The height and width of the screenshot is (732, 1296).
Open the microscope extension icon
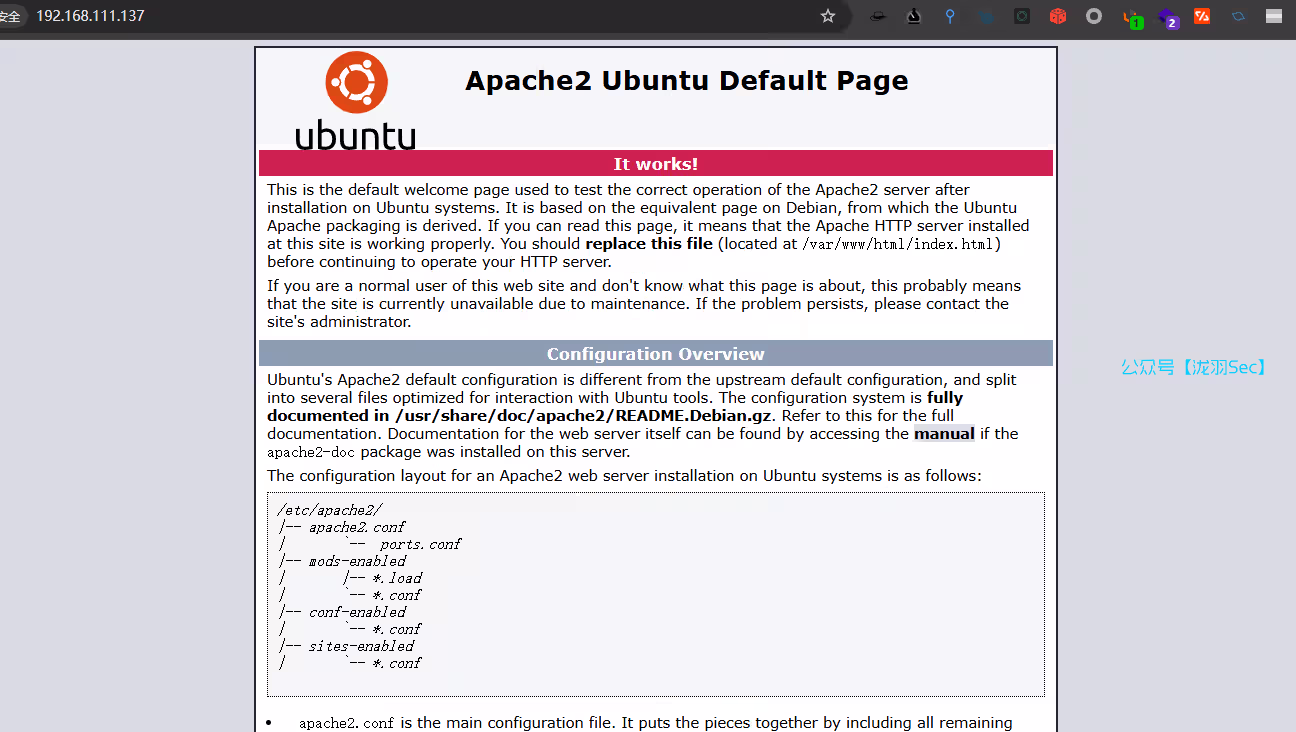(x=913, y=16)
